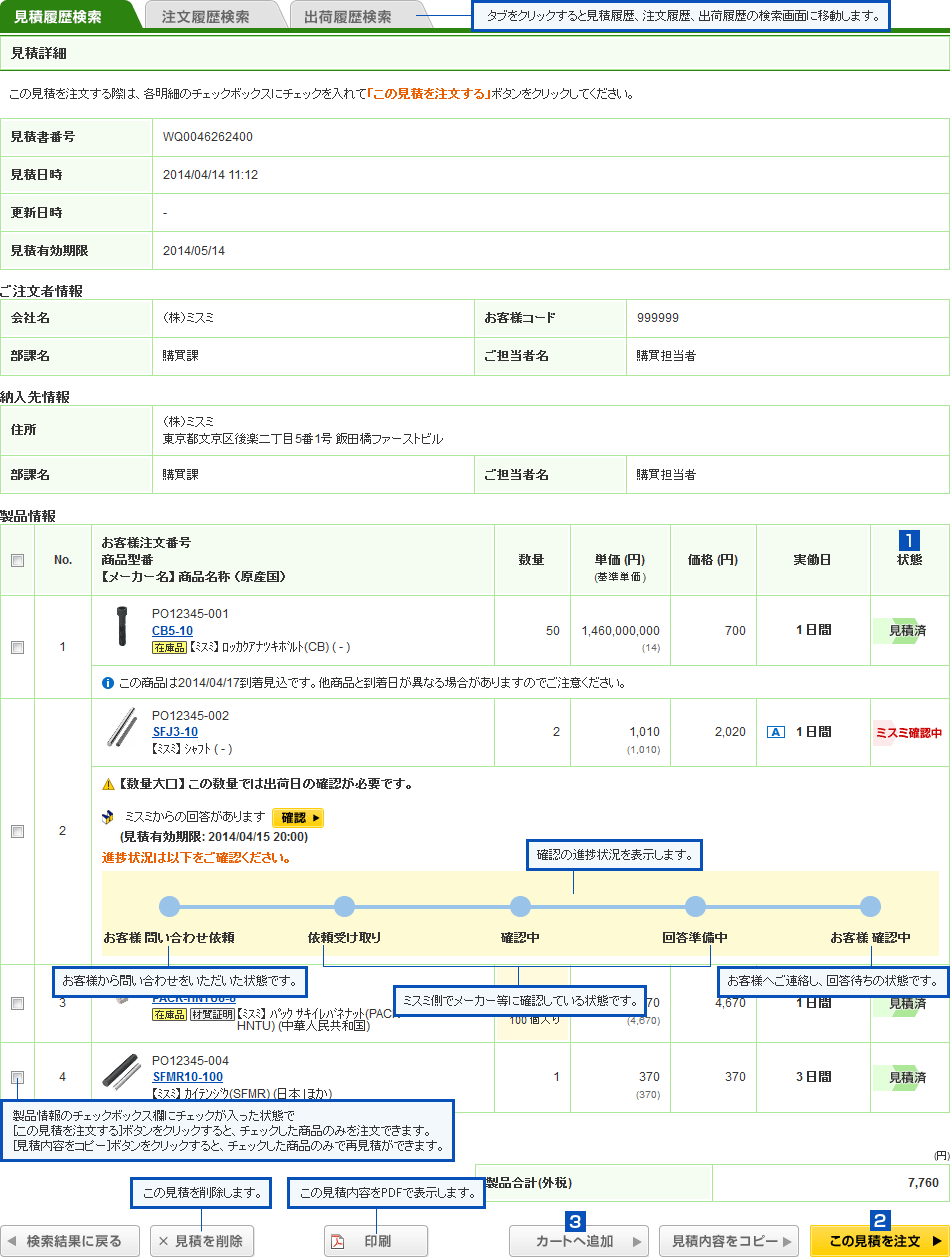The image size is (950, 1257).
Task: Click the 確認中 progress step marker
Action: coord(520,907)
